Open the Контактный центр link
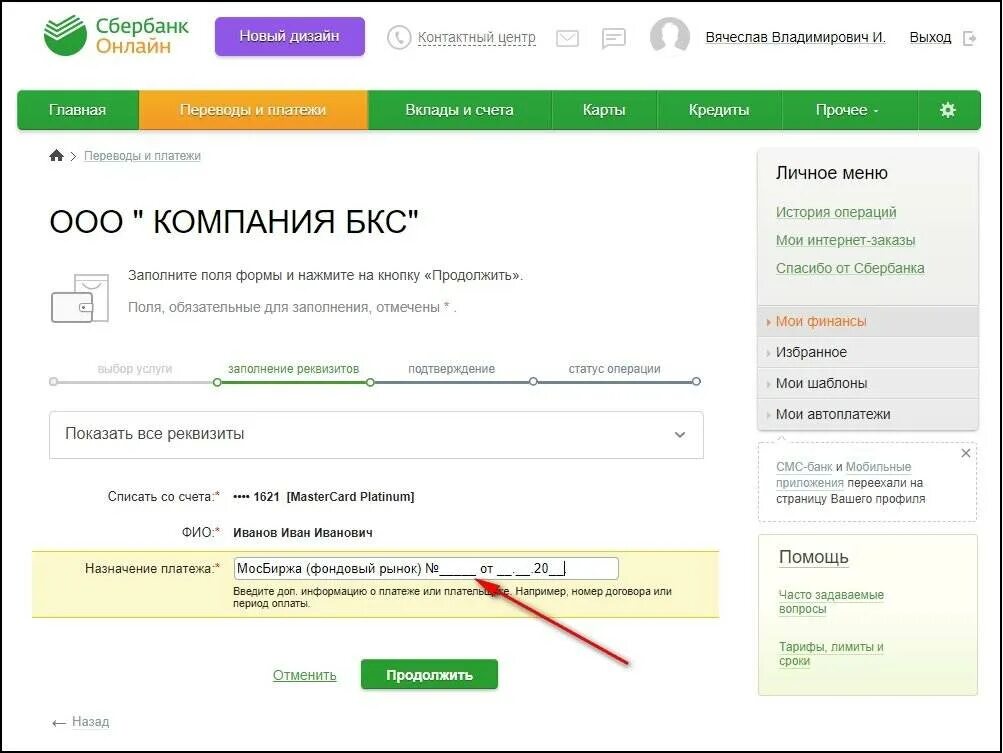This screenshot has width=1003, height=753. [x=477, y=38]
